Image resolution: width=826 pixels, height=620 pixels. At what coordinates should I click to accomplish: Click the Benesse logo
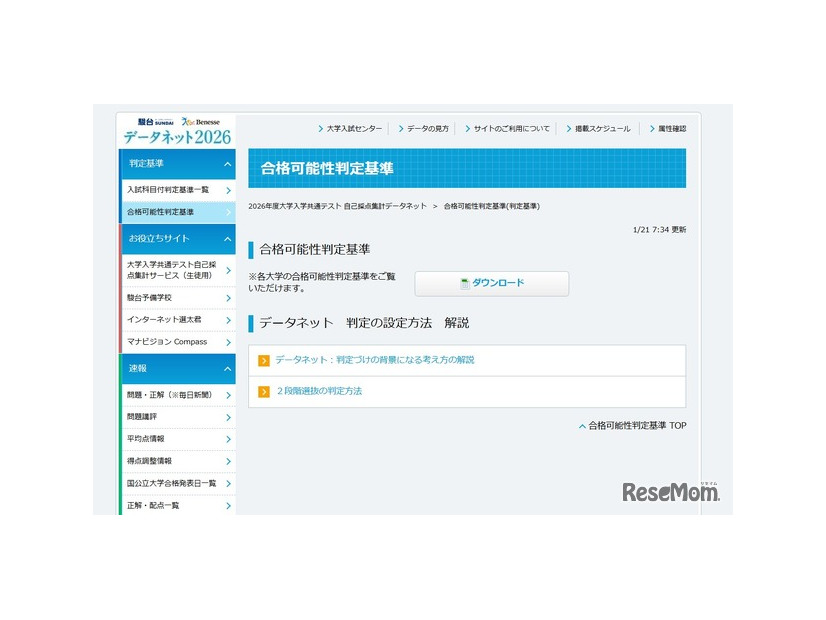pos(200,121)
